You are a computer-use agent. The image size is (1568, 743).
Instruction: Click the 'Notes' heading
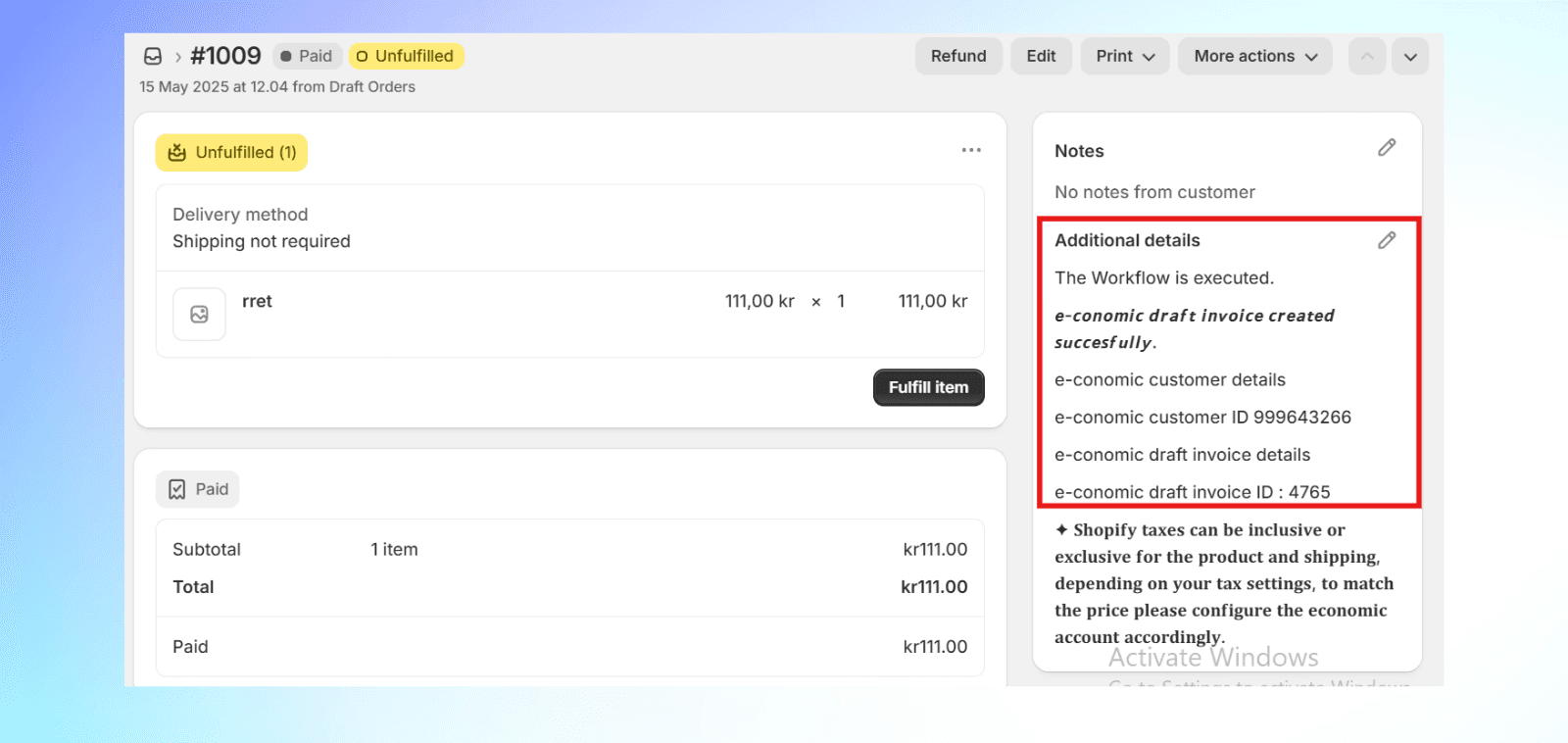1079,151
